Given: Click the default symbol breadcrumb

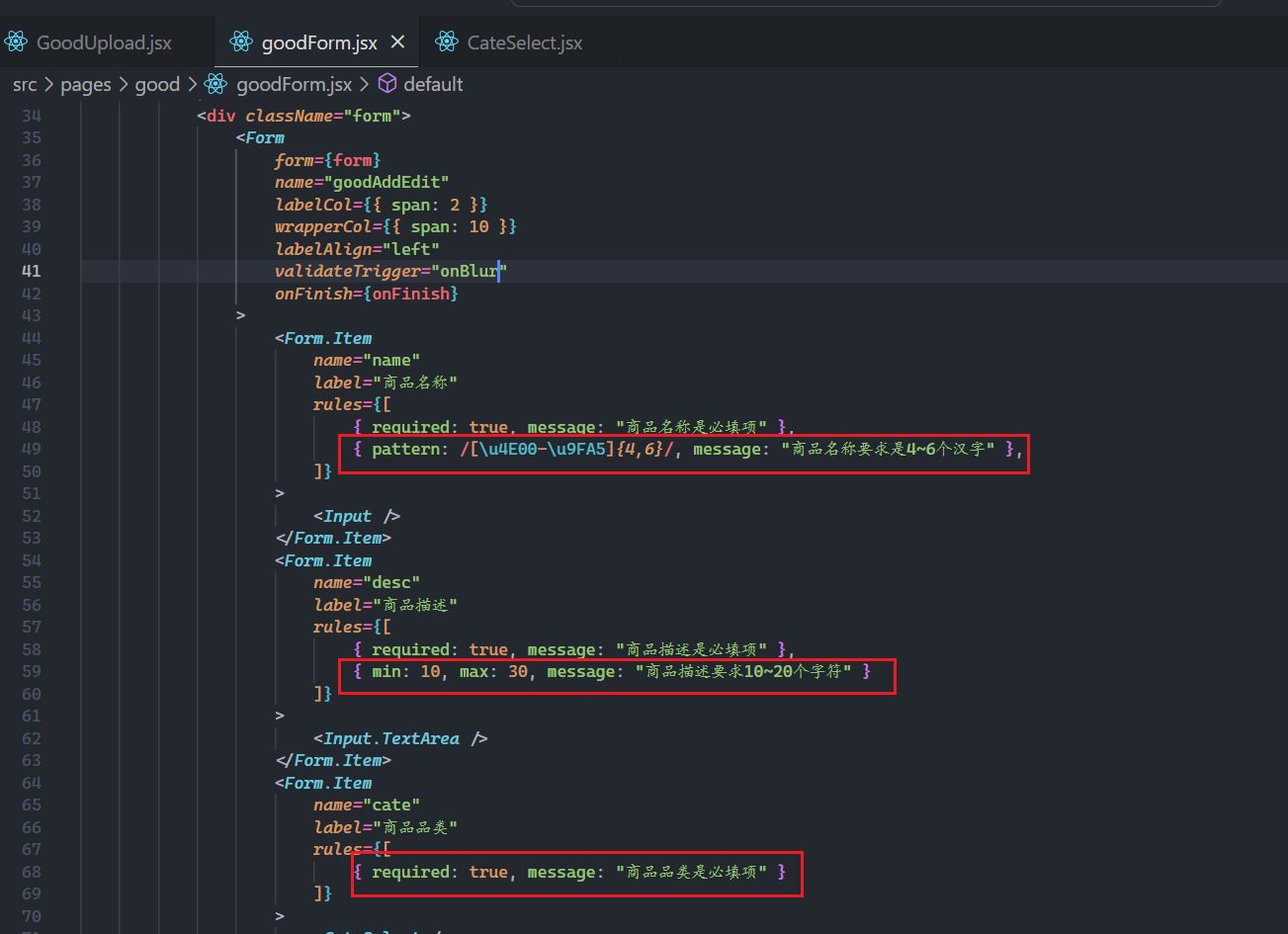Looking at the screenshot, I should [x=433, y=85].
